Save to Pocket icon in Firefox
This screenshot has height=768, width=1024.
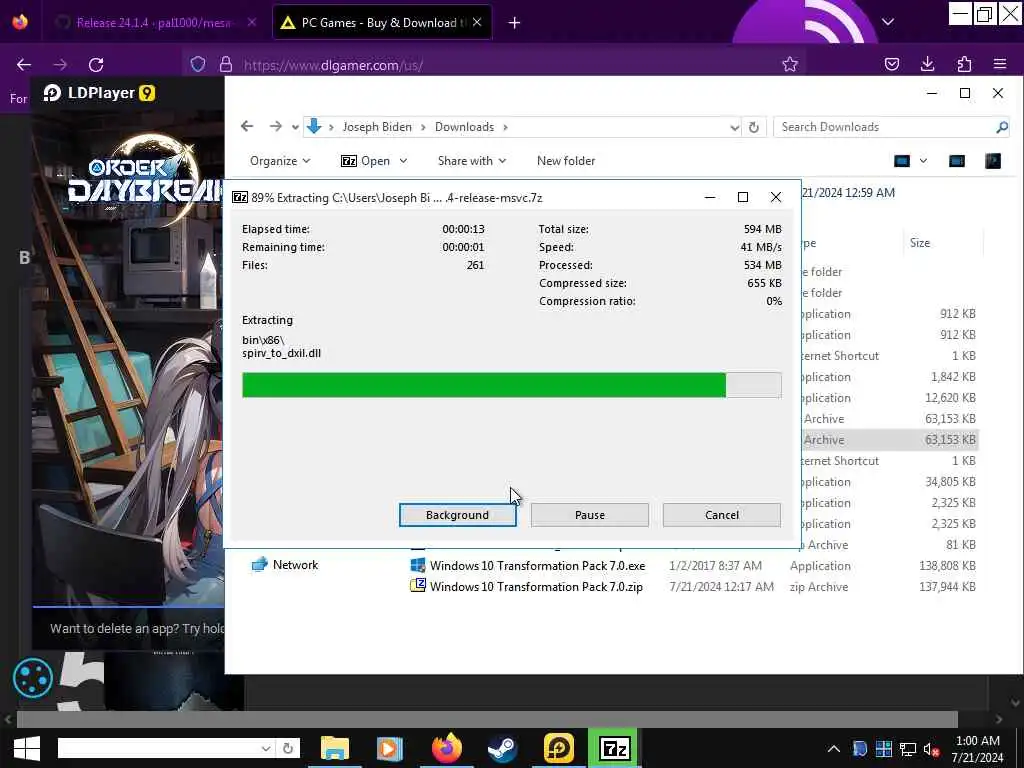point(891,64)
